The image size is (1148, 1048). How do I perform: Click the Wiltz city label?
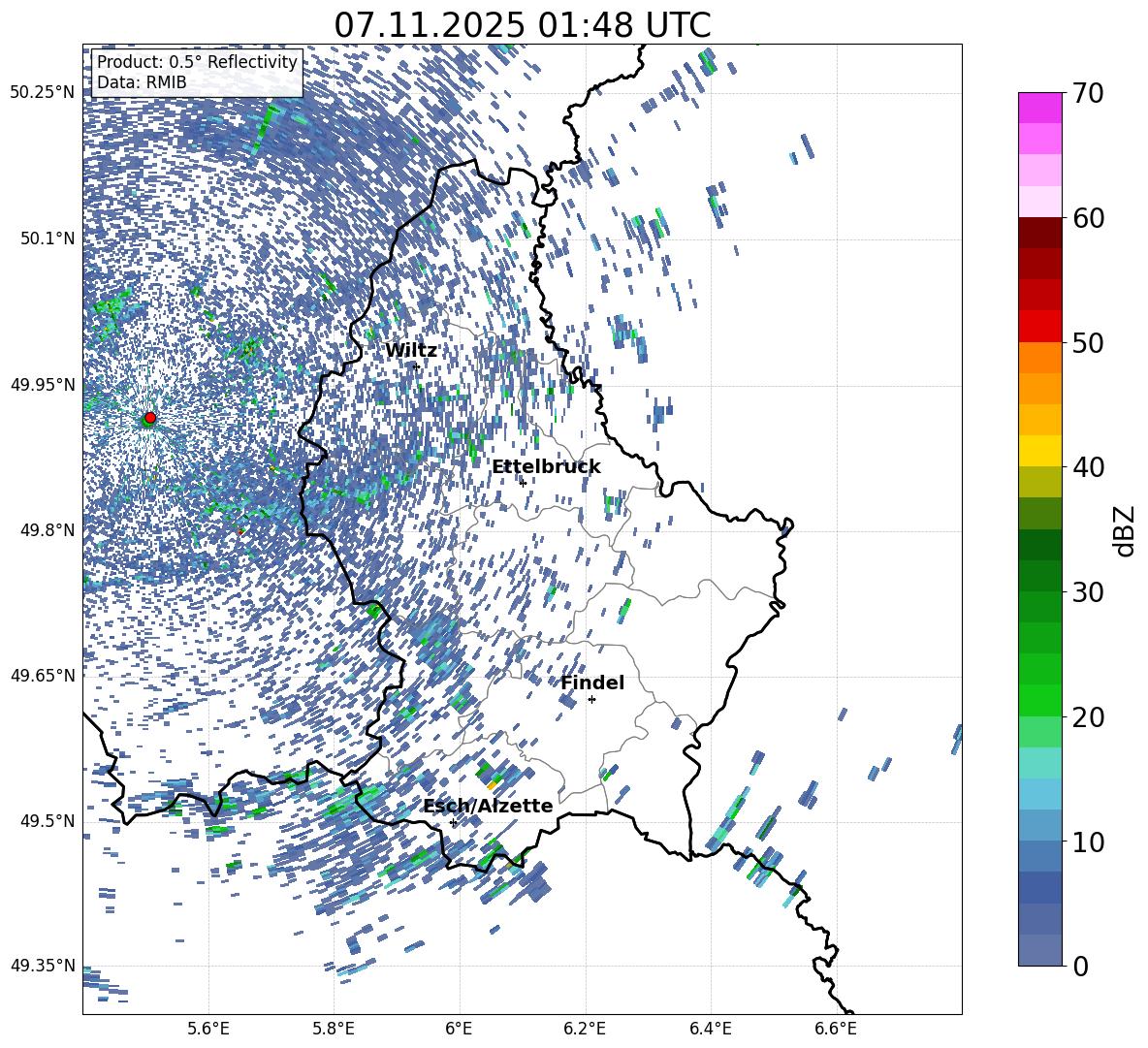(x=411, y=351)
